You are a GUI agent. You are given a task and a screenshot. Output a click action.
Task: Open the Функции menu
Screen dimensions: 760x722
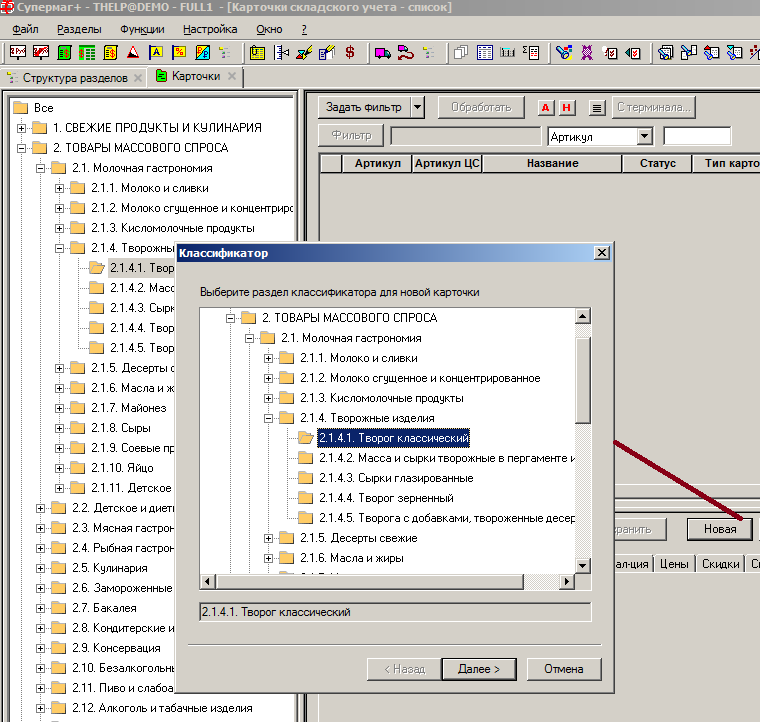pyautogui.click(x=142, y=29)
